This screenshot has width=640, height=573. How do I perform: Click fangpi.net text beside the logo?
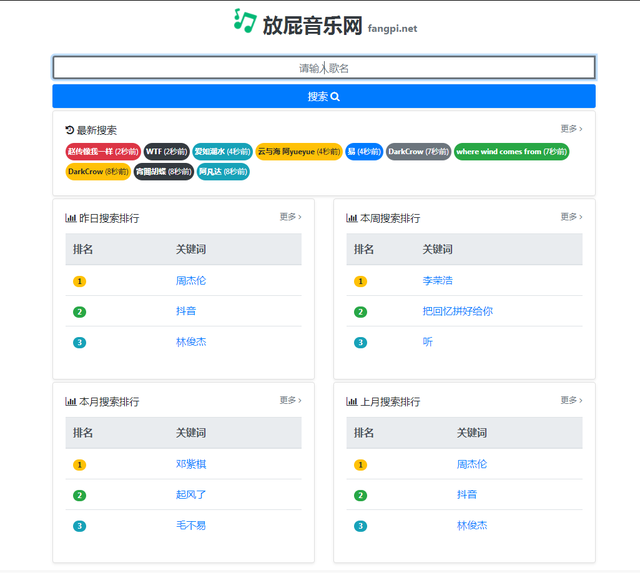point(392,29)
